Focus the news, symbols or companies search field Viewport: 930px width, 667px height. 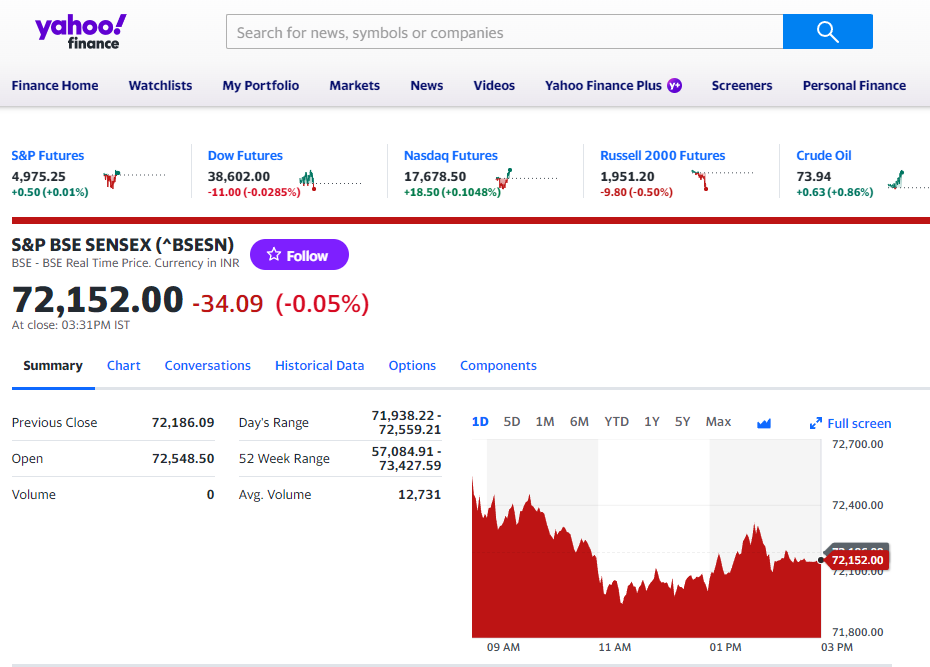click(504, 31)
